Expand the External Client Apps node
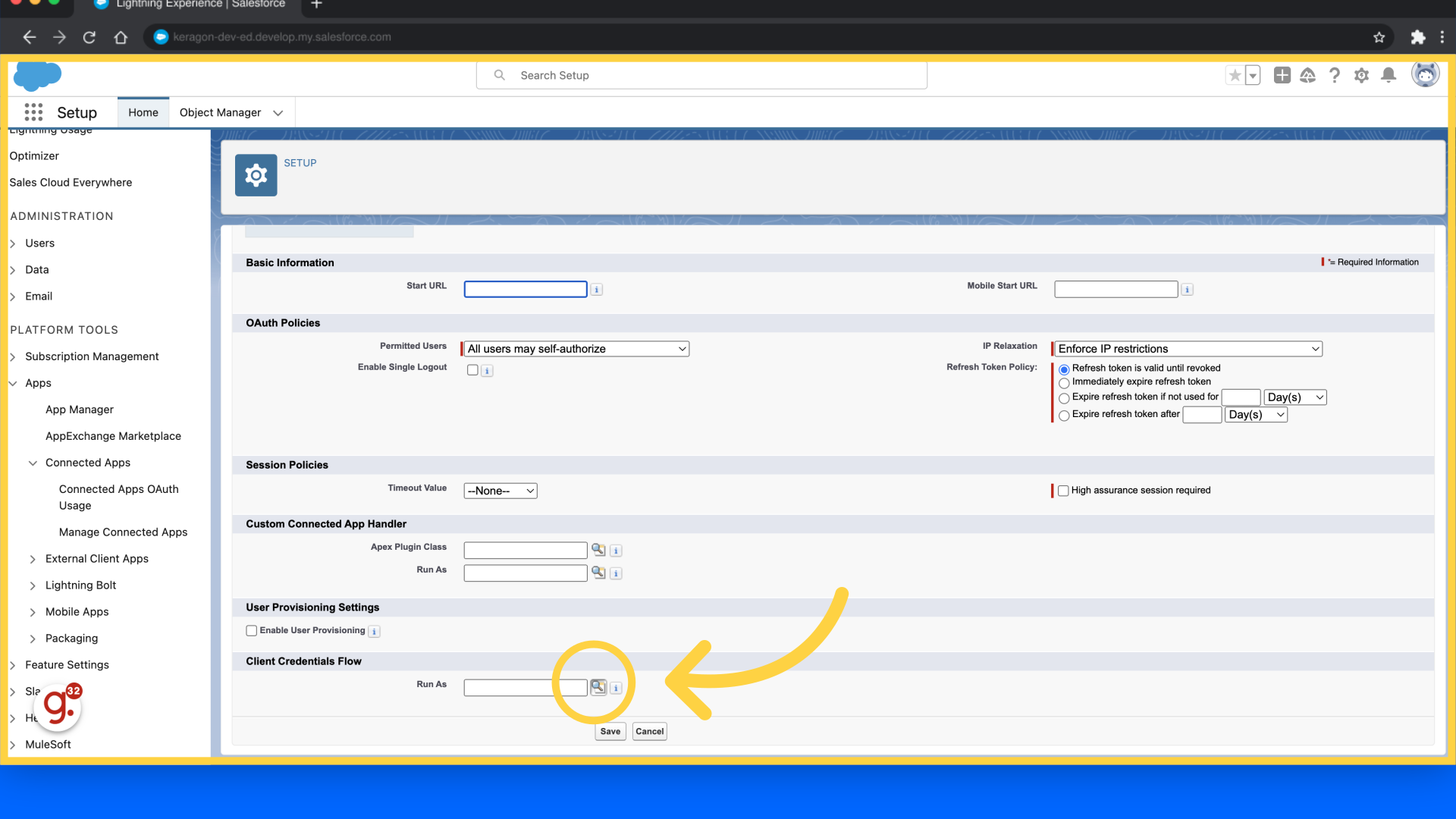Viewport: 1456px width, 819px height. click(x=33, y=560)
